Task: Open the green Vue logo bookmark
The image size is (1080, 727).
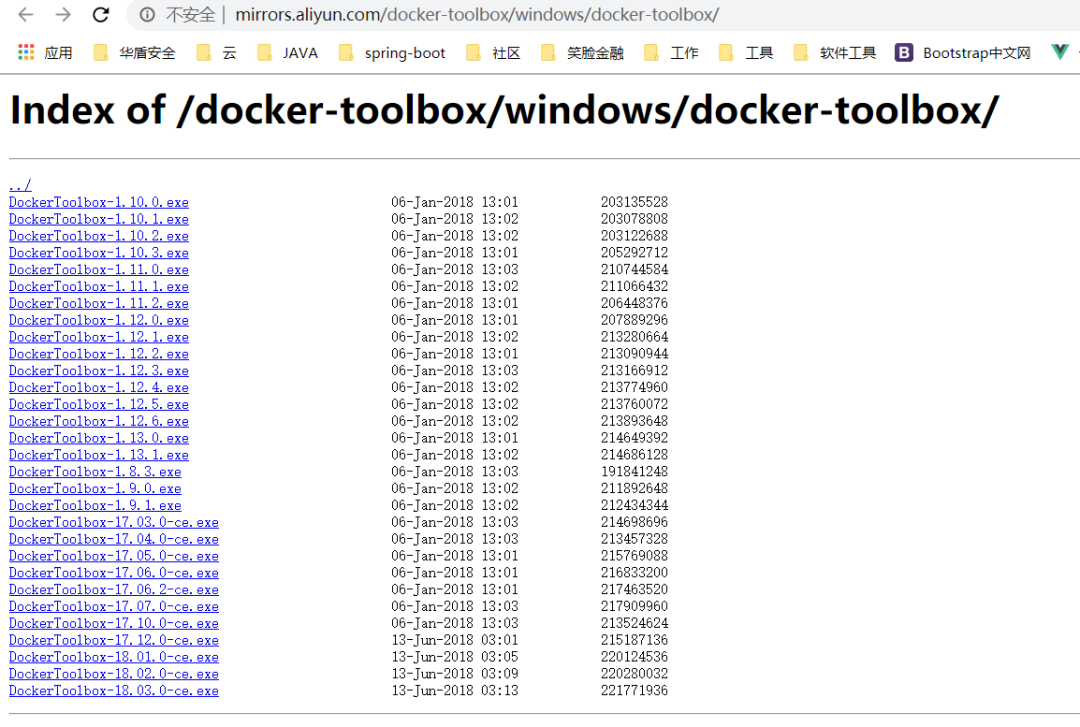Action: (x=1059, y=52)
